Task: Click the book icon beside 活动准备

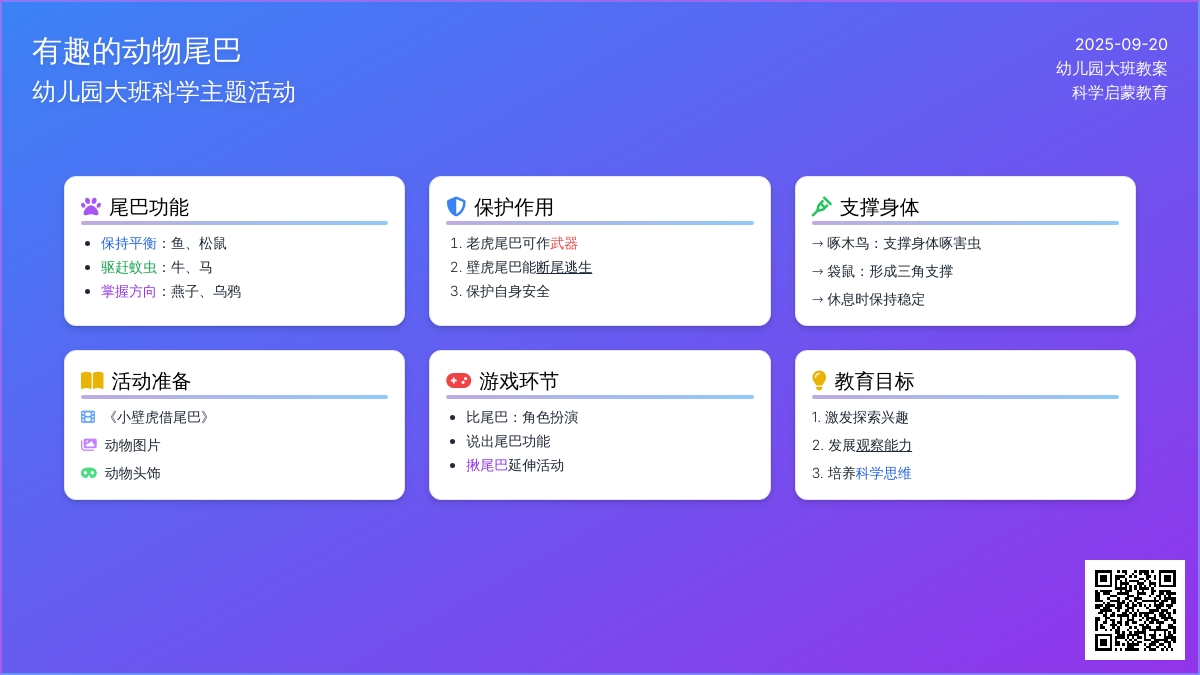Action: (92, 381)
